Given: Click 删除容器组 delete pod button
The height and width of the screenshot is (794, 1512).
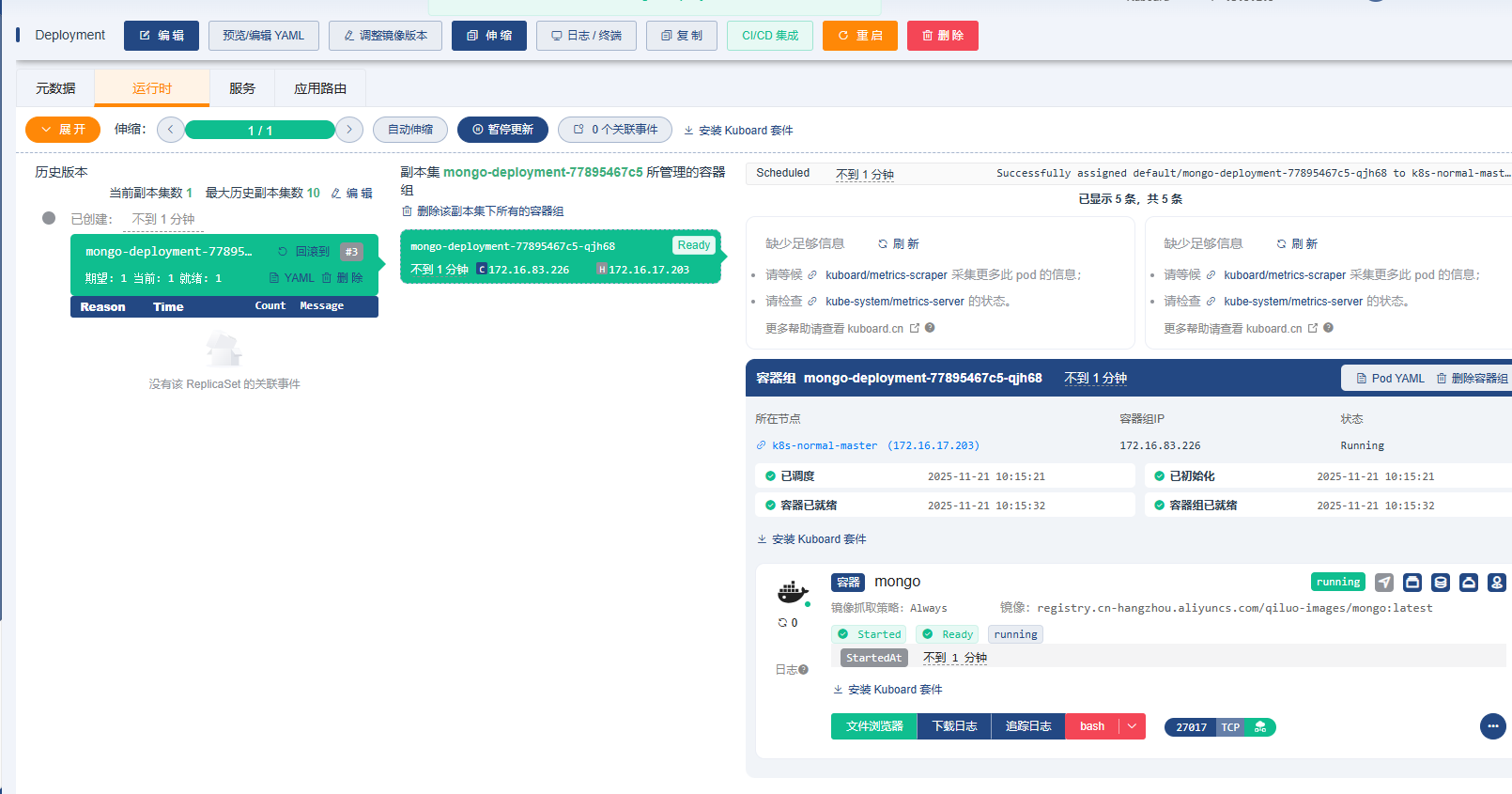Looking at the screenshot, I should pos(1472,379).
